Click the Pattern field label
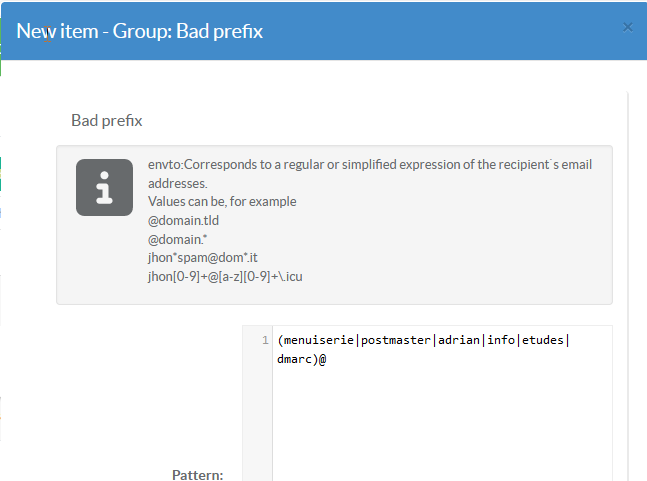Screen dimensions: 647x481 coord(200,473)
